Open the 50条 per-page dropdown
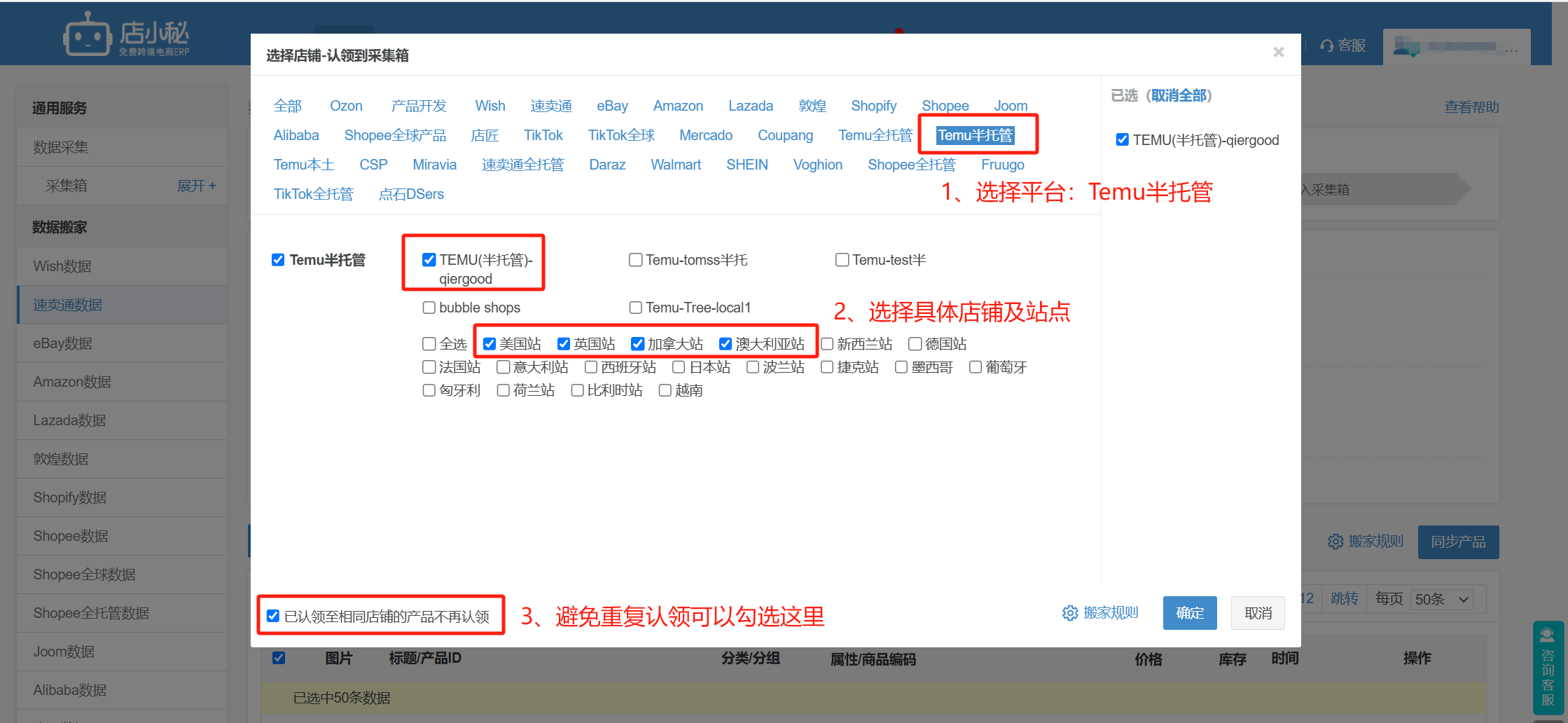 1441,600
